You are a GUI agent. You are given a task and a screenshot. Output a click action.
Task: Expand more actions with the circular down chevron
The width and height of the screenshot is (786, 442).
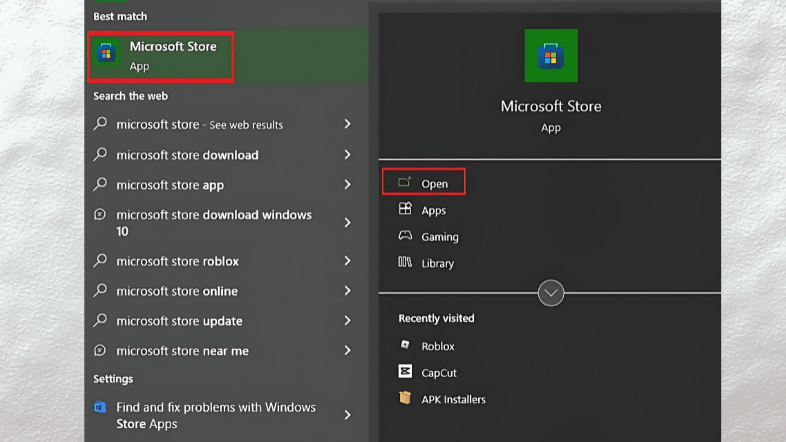click(x=551, y=293)
